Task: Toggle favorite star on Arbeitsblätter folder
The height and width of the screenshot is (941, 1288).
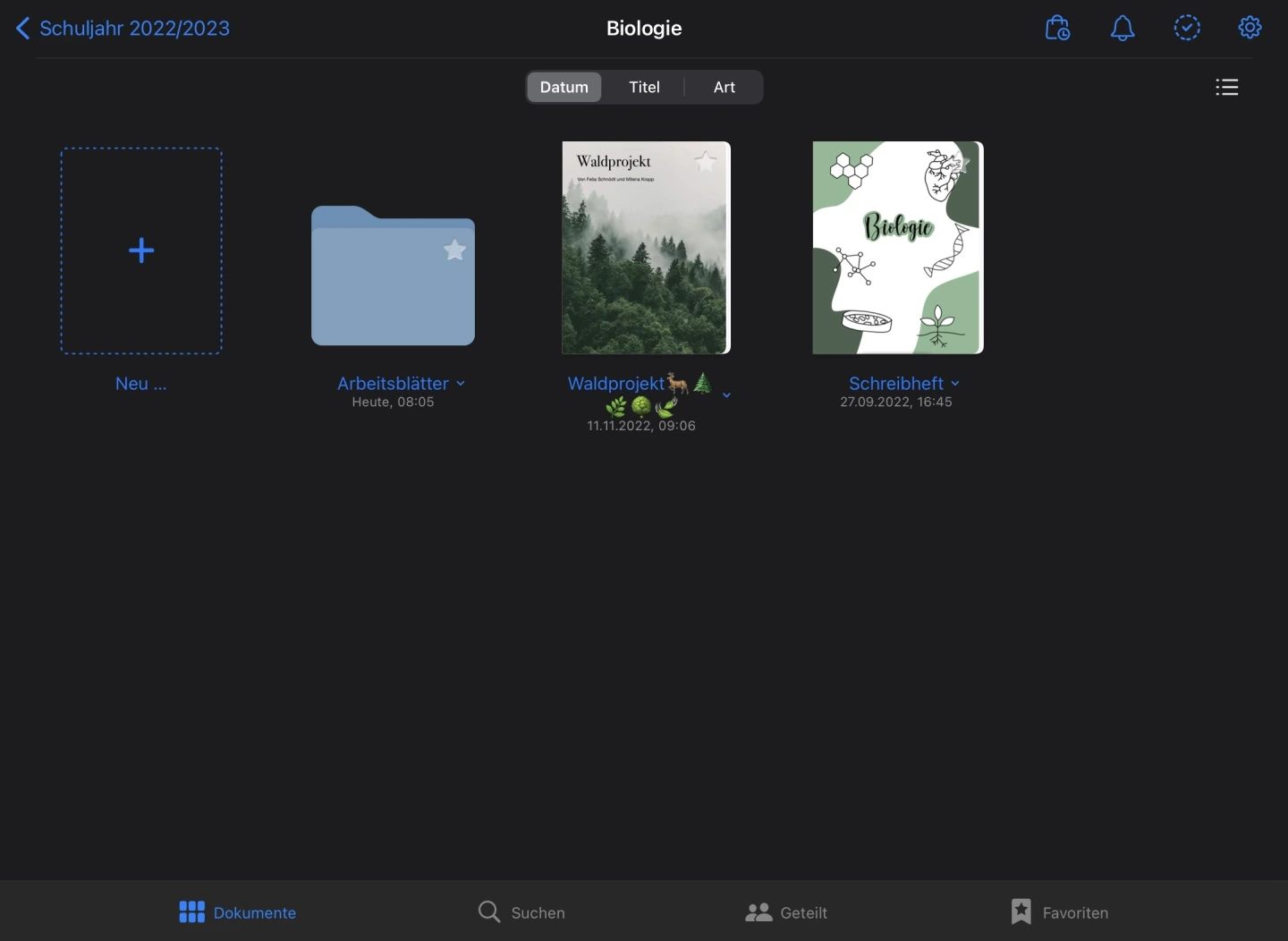Action: (x=454, y=250)
